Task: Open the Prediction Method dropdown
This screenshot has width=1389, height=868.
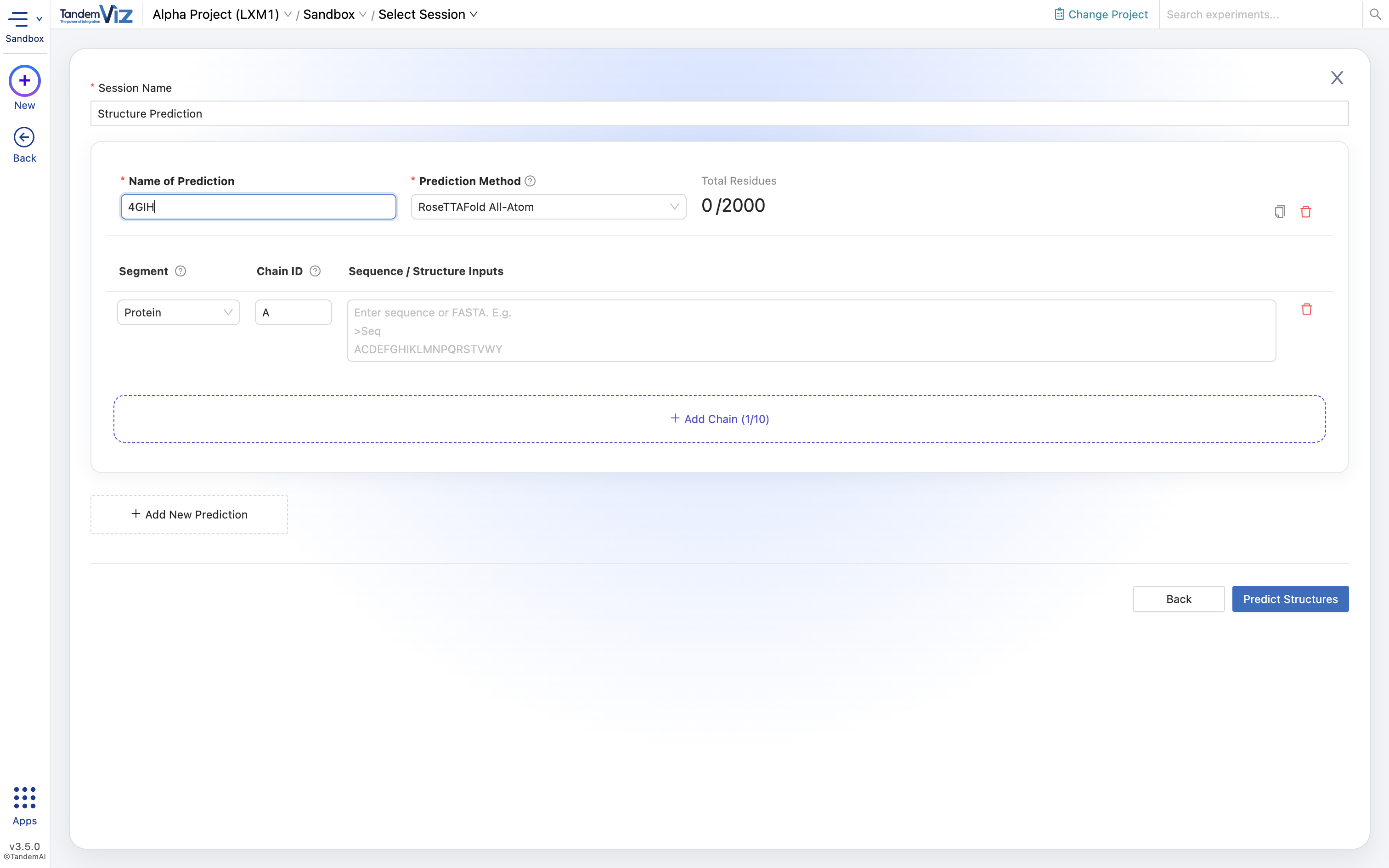Action: (x=549, y=207)
